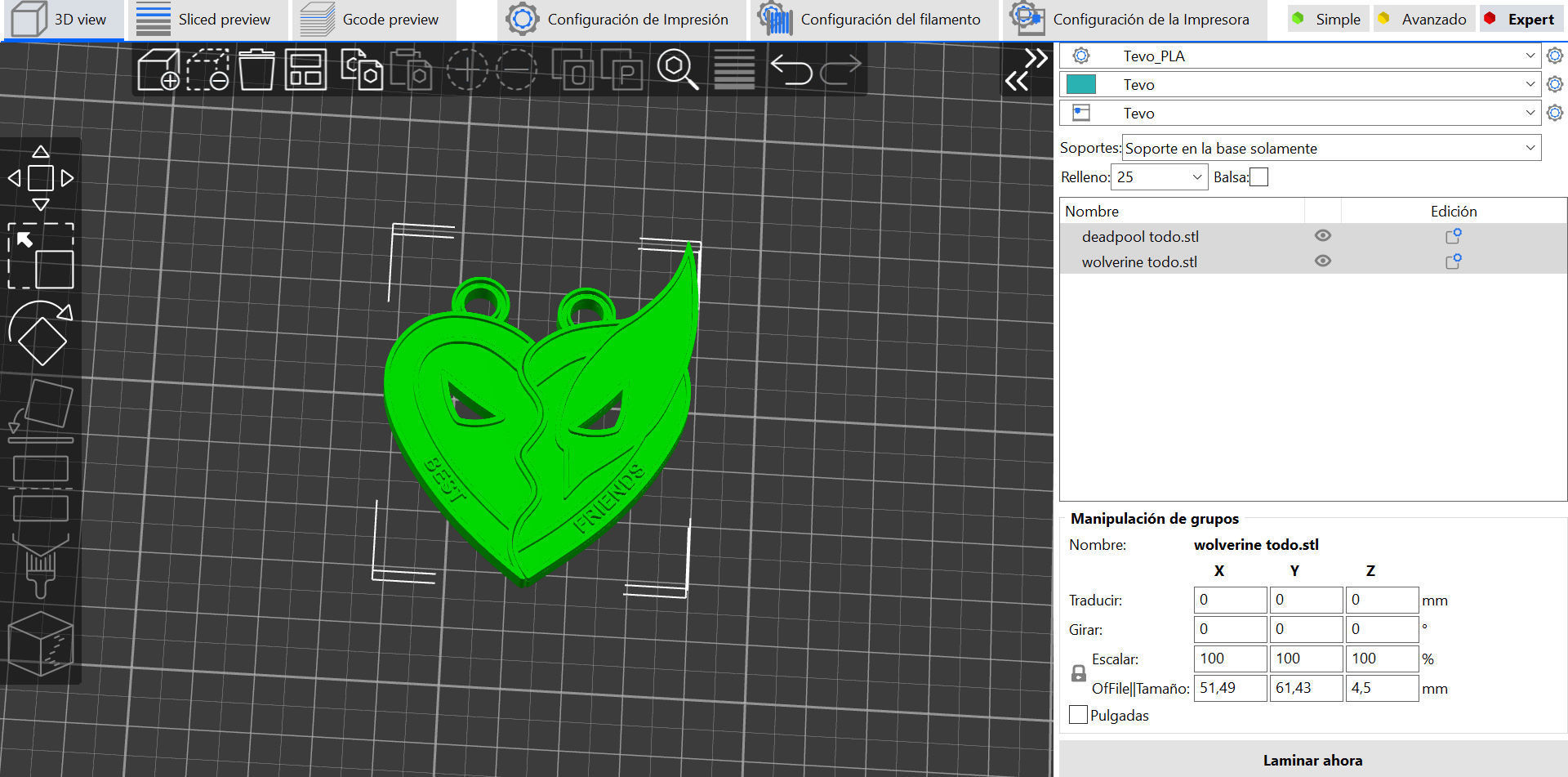Open the Configuración de la Impresora tab
Image resolution: width=1568 pixels, height=777 pixels.
pos(1134,20)
